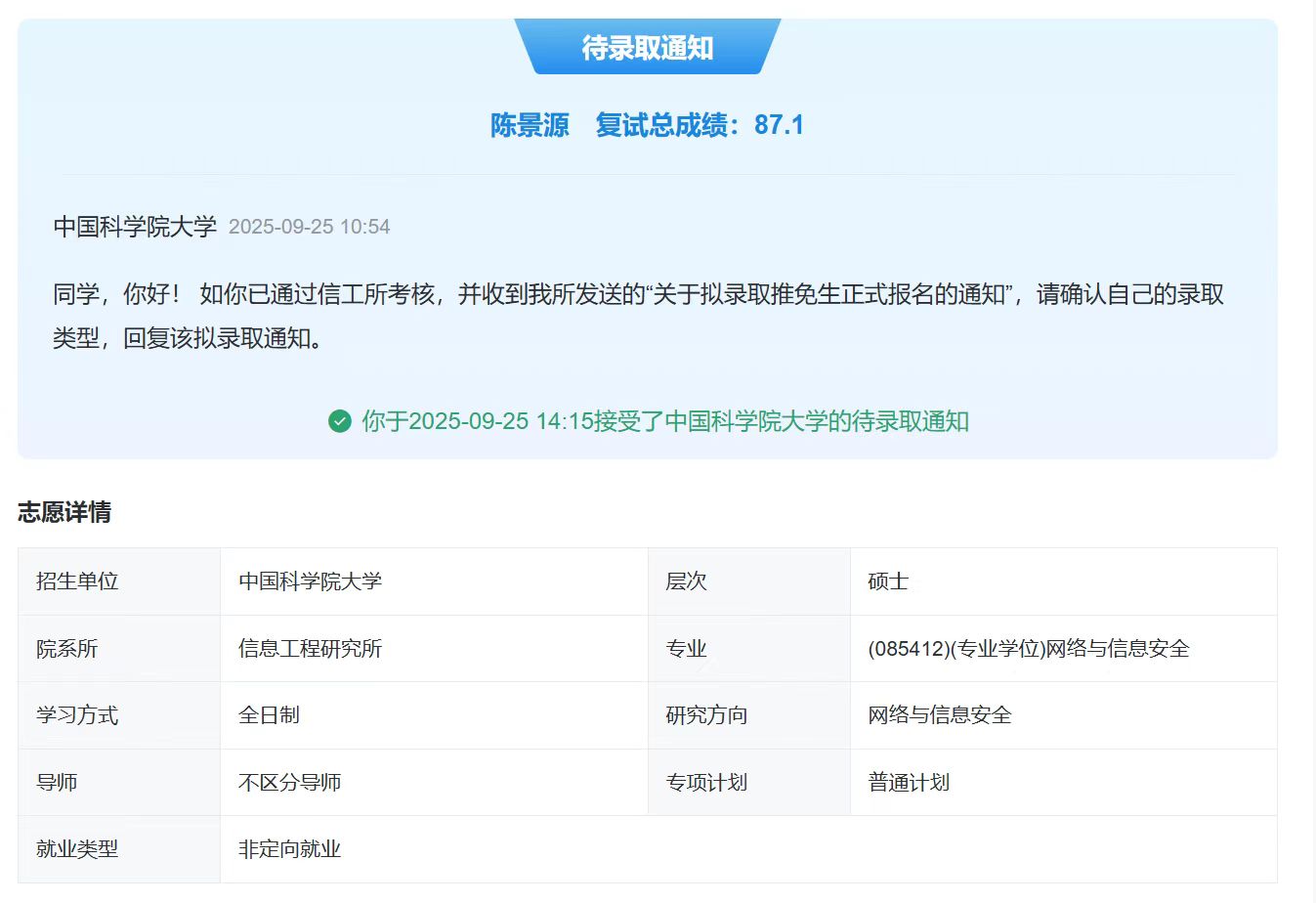Click the 导师 value 不区分导师

pyautogui.click(x=289, y=783)
